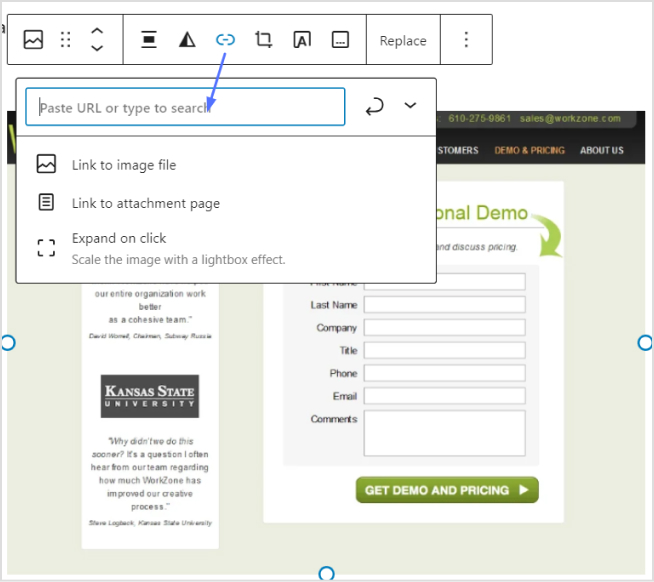
Task: Click the Comments box in image
Action: (445, 433)
